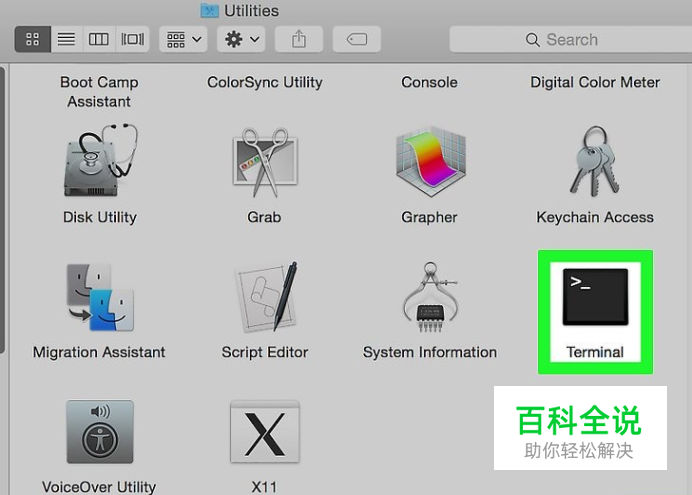
Task: Click the Migration Assistant name label
Action: click(x=99, y=352)
